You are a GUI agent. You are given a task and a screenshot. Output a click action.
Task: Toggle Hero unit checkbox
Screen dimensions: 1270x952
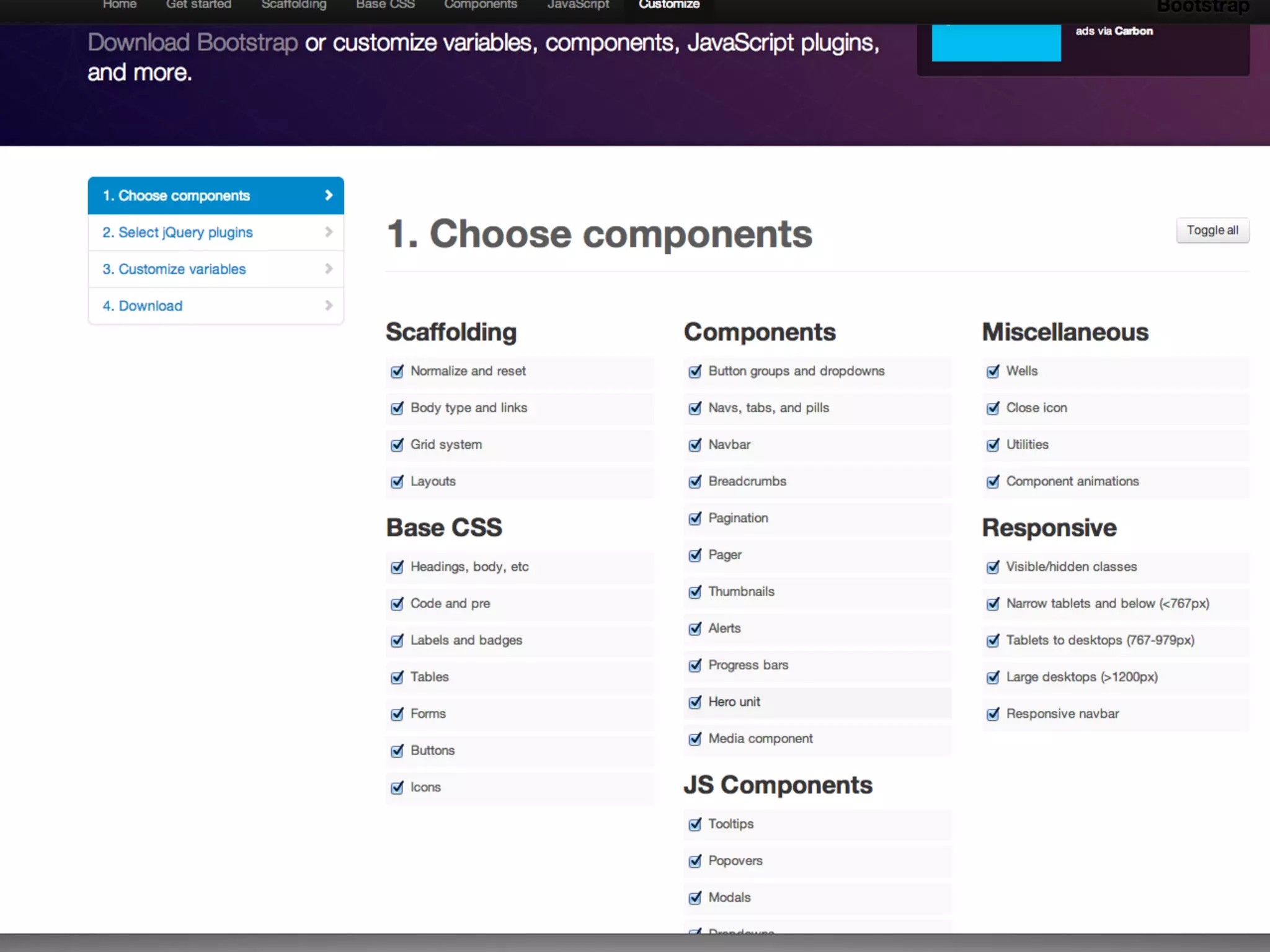tap(695, 702)
